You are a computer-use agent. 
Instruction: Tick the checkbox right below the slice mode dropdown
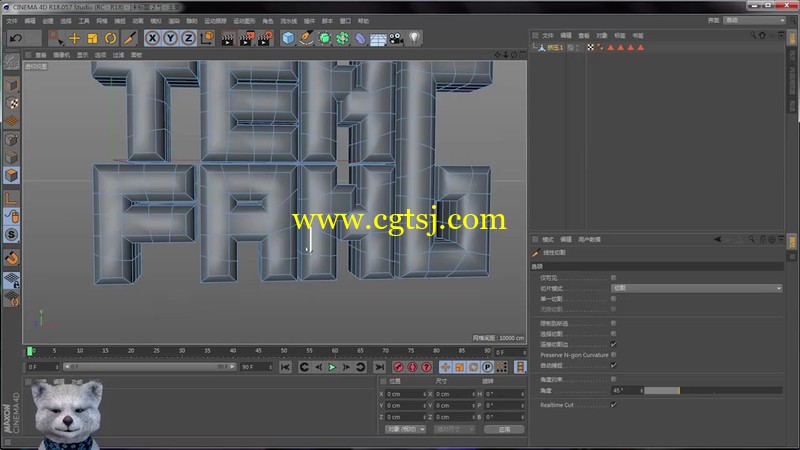click(x=614, y=298)
